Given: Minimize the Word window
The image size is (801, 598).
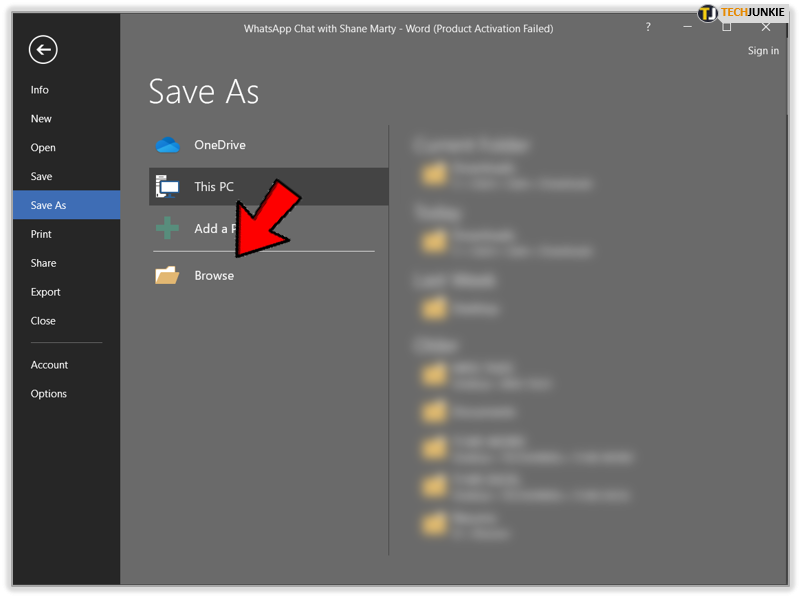Looking at the screenshot, I should coord(687,27).
